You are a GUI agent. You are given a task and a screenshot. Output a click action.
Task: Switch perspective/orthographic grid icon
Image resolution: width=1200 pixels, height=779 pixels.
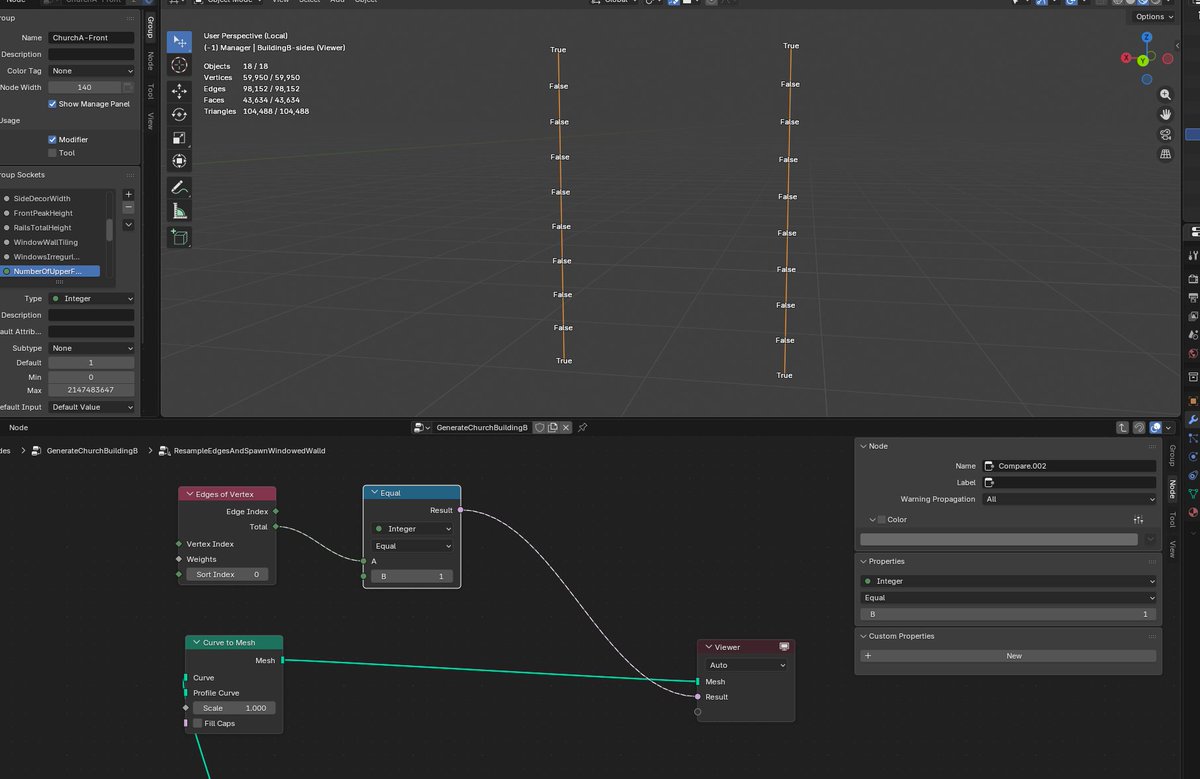1166,154
